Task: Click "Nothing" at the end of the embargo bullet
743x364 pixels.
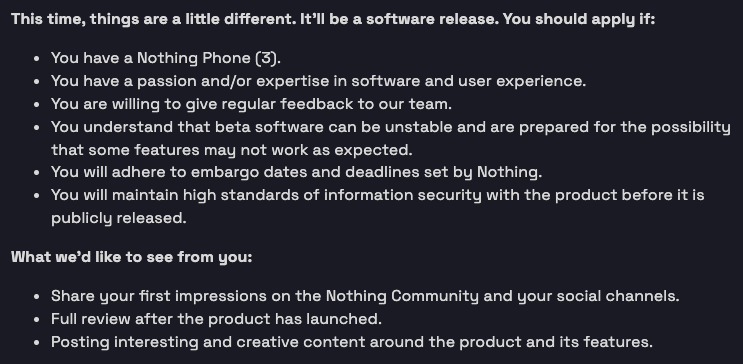Action: pyautogui.click(x=507, y=172)
